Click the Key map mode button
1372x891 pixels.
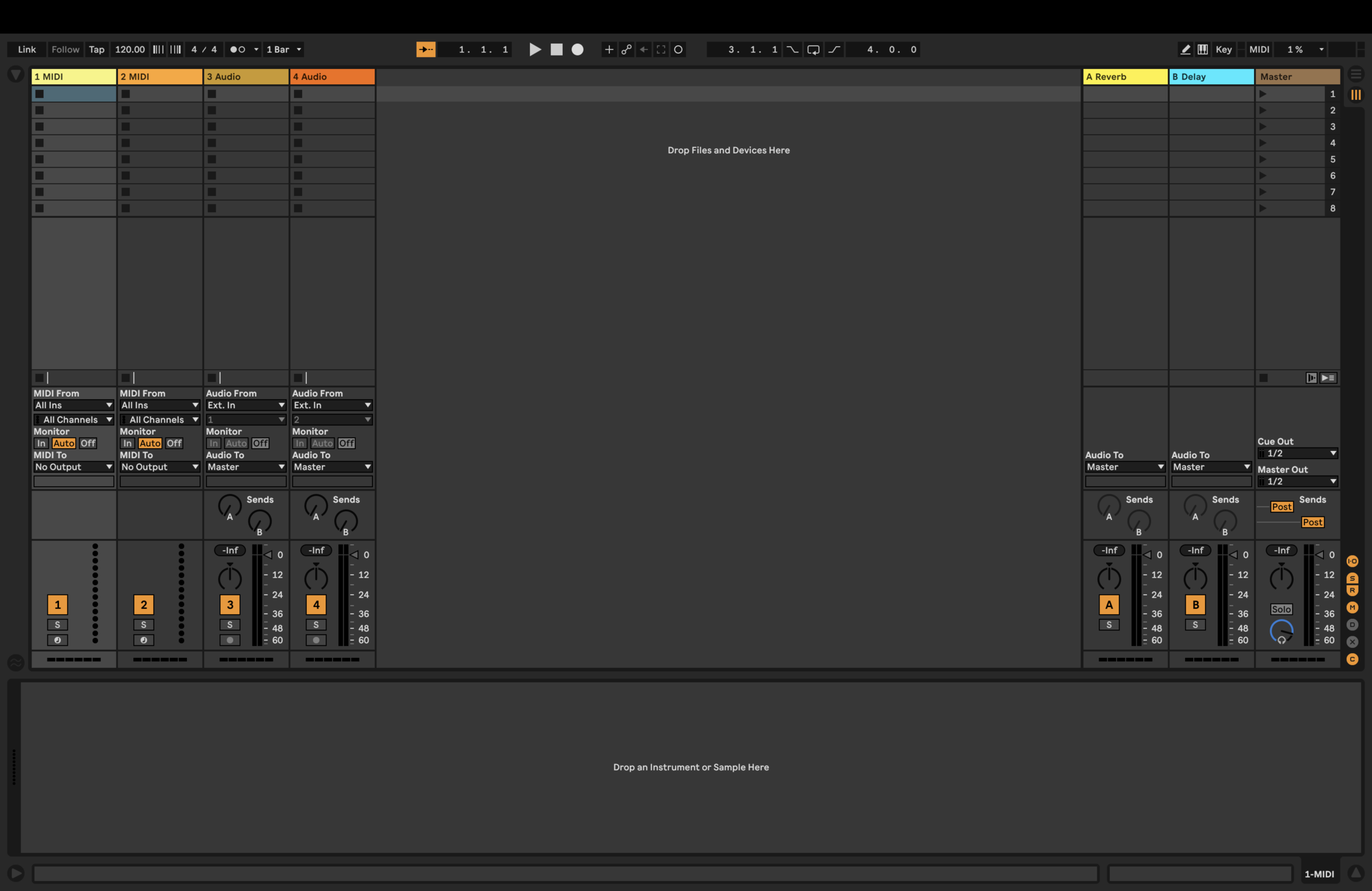click(1223, 50)
